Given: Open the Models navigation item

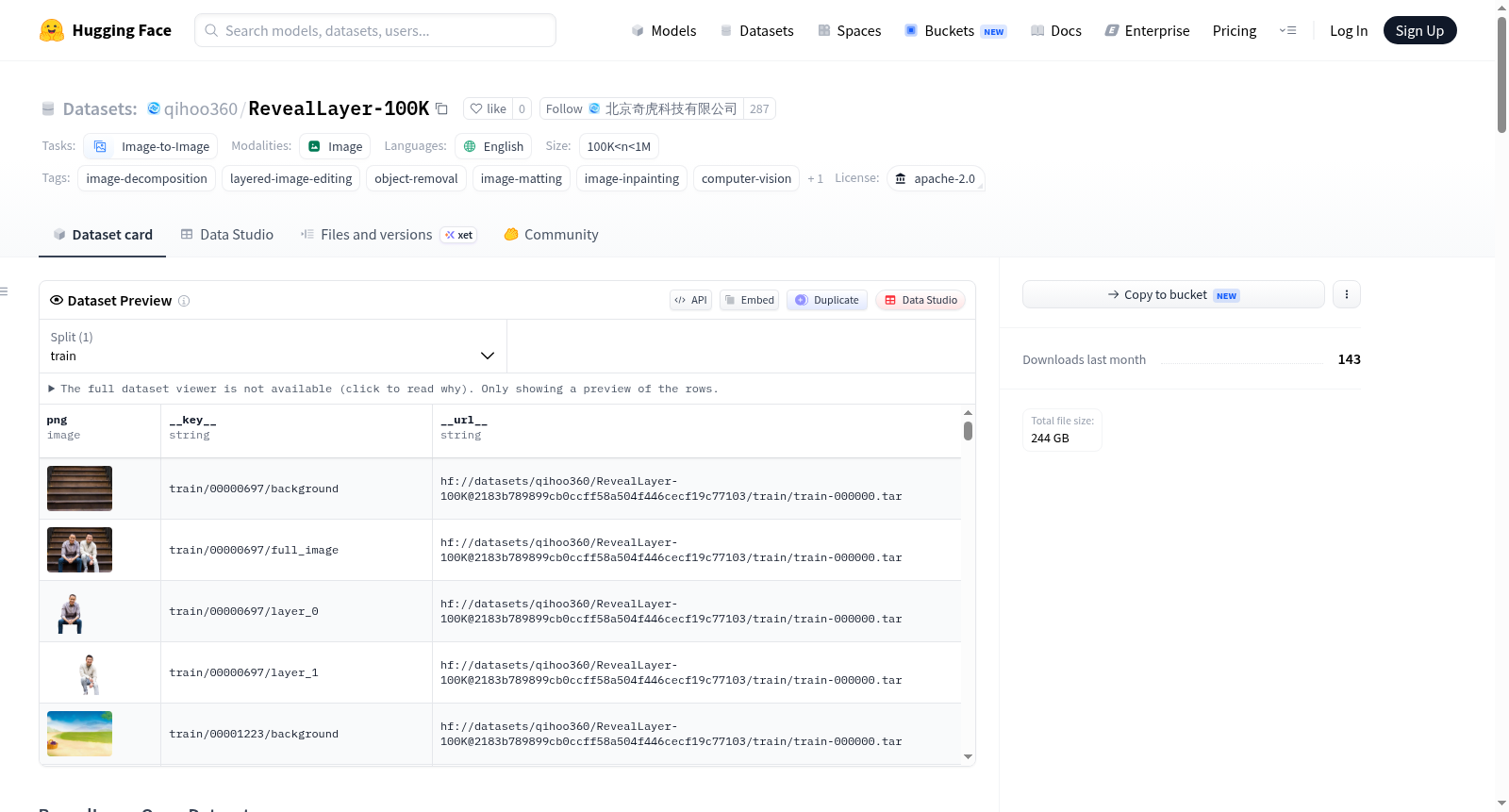Looking at the screenshot, I should [x=664, y=30].
